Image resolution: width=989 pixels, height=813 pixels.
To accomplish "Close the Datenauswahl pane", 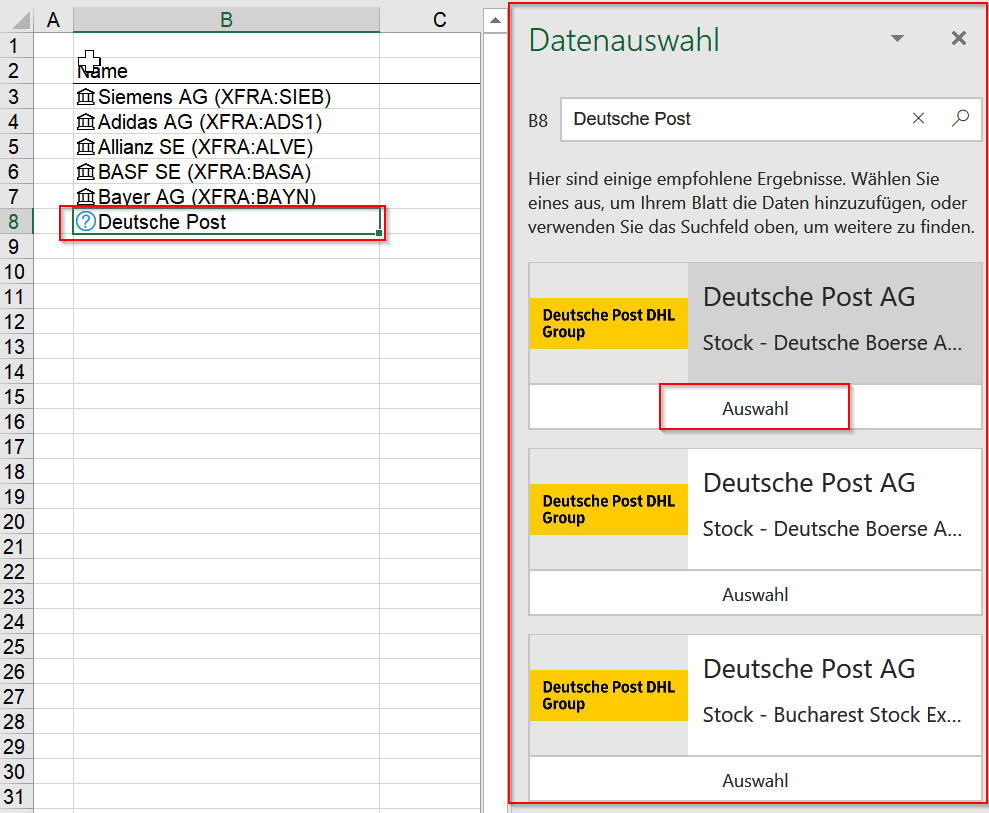I will [x=959, y=38].
